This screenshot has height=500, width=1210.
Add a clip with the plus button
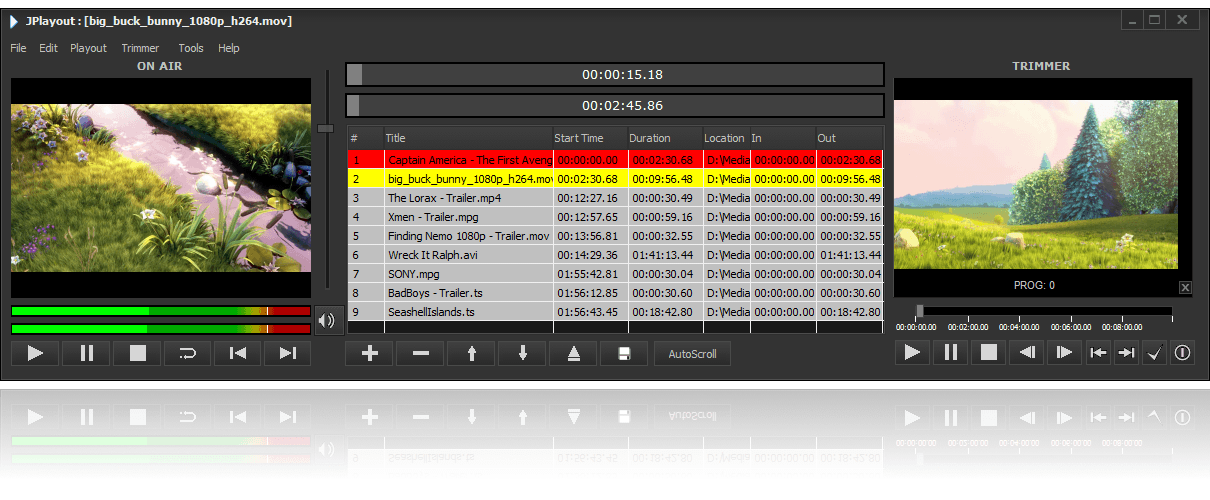pyautogui.click(x=369, y=354)
